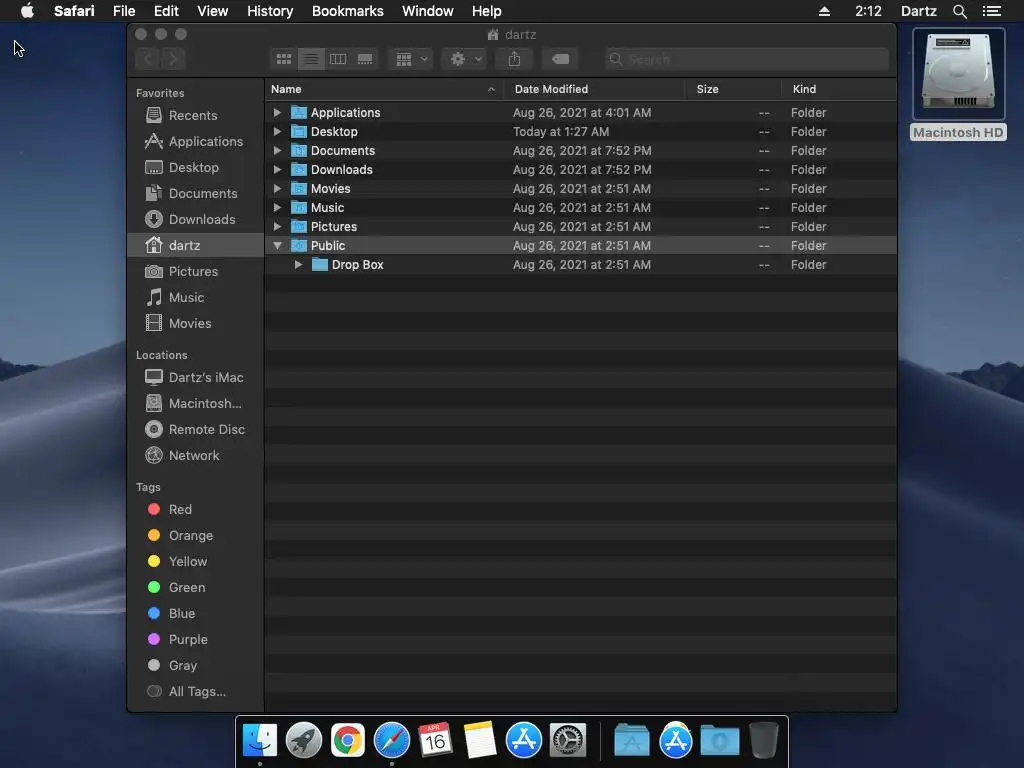1024x768 pixels.
Task: Open Trash from the Dock
Action: (763, 740)
